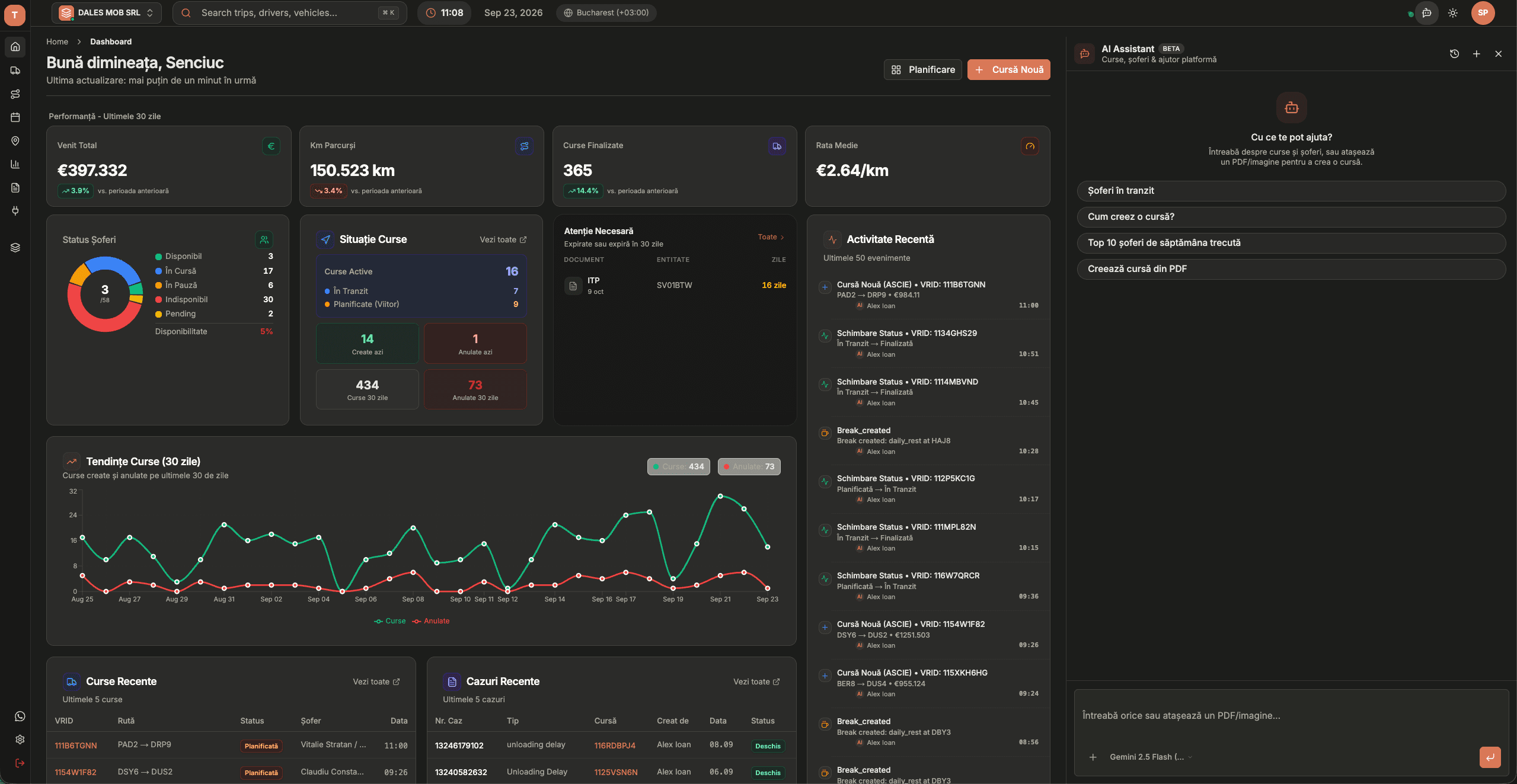Image resolution: width=1517 pixels, height=784 pixels.
Task: Open the Home icon in sidebar
Action: [x=15, y=47]
